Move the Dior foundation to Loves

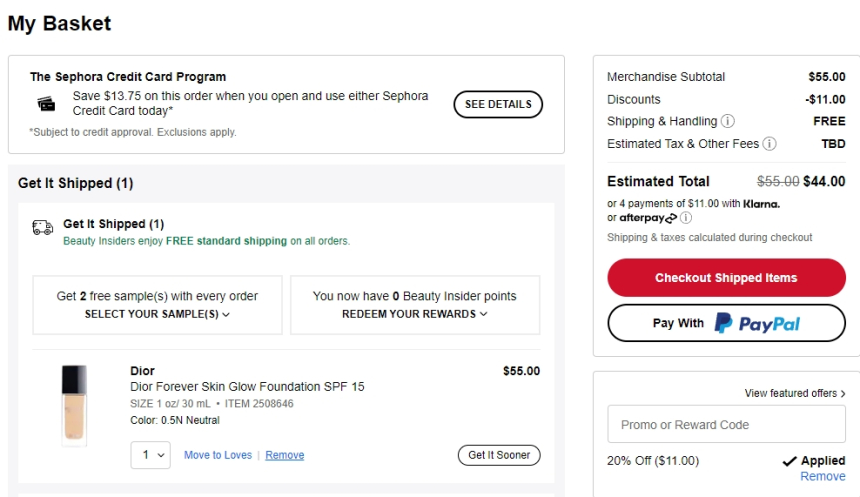click(218, 455)
